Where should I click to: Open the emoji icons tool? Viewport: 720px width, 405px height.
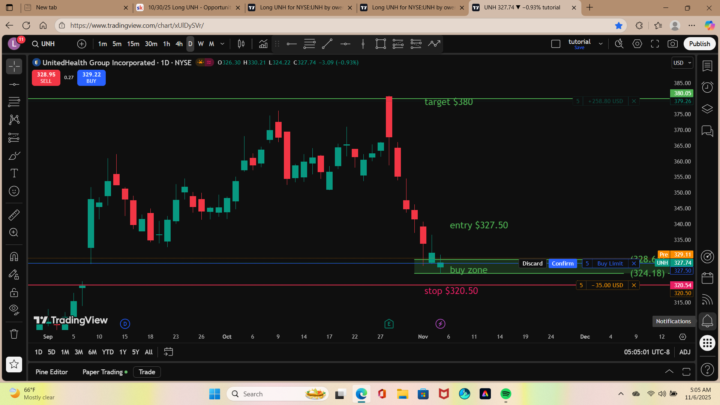click(14, 191)
